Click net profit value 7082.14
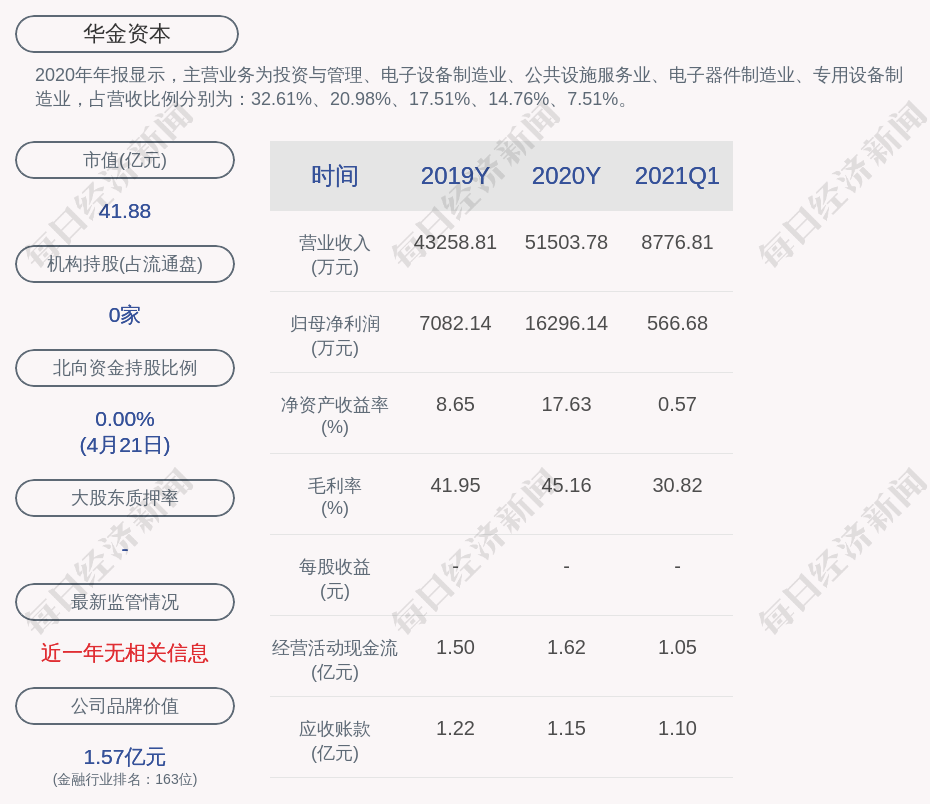Image resolution: width=930 pixels, height=804 pixels. coord(455,324)
